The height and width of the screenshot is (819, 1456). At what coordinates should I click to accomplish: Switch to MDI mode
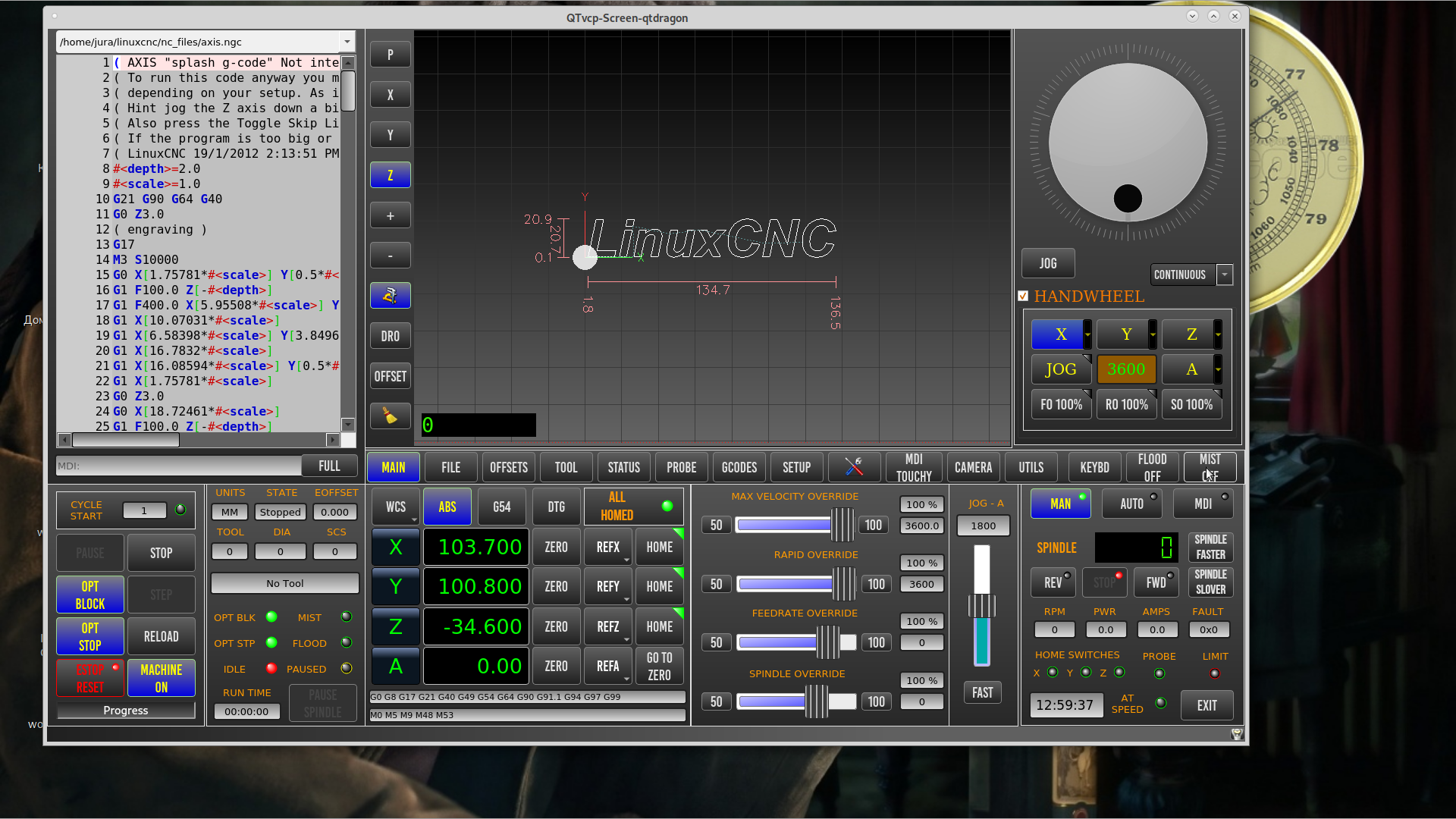(x=1203, y=504)
